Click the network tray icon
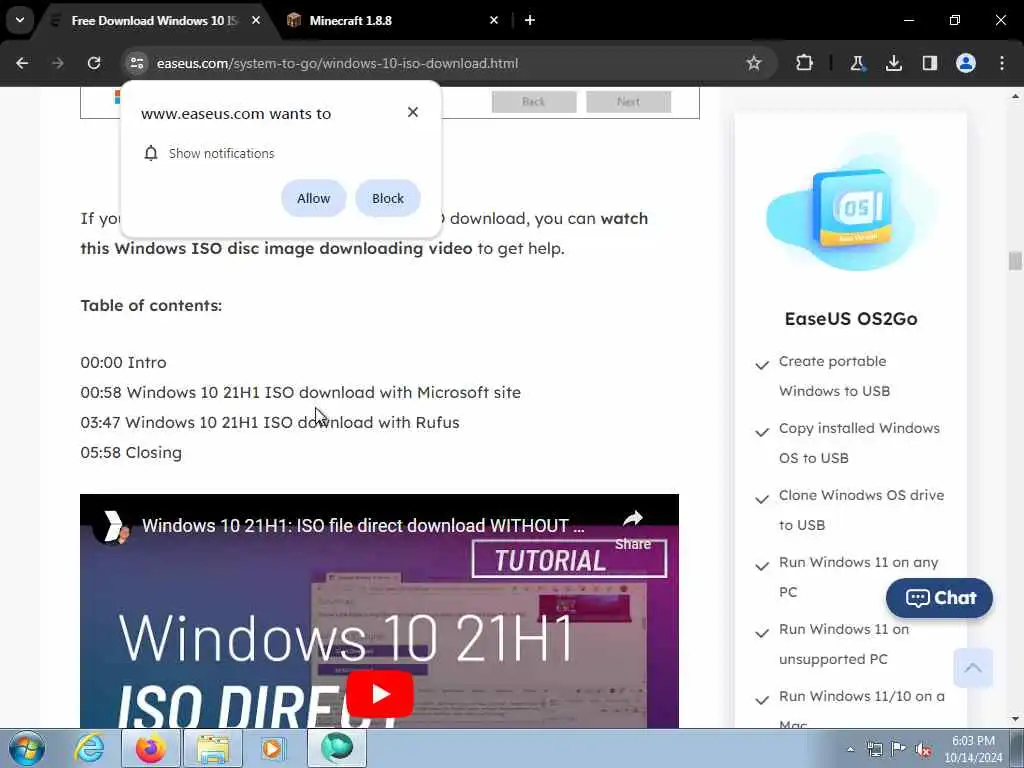 (874, 750)
